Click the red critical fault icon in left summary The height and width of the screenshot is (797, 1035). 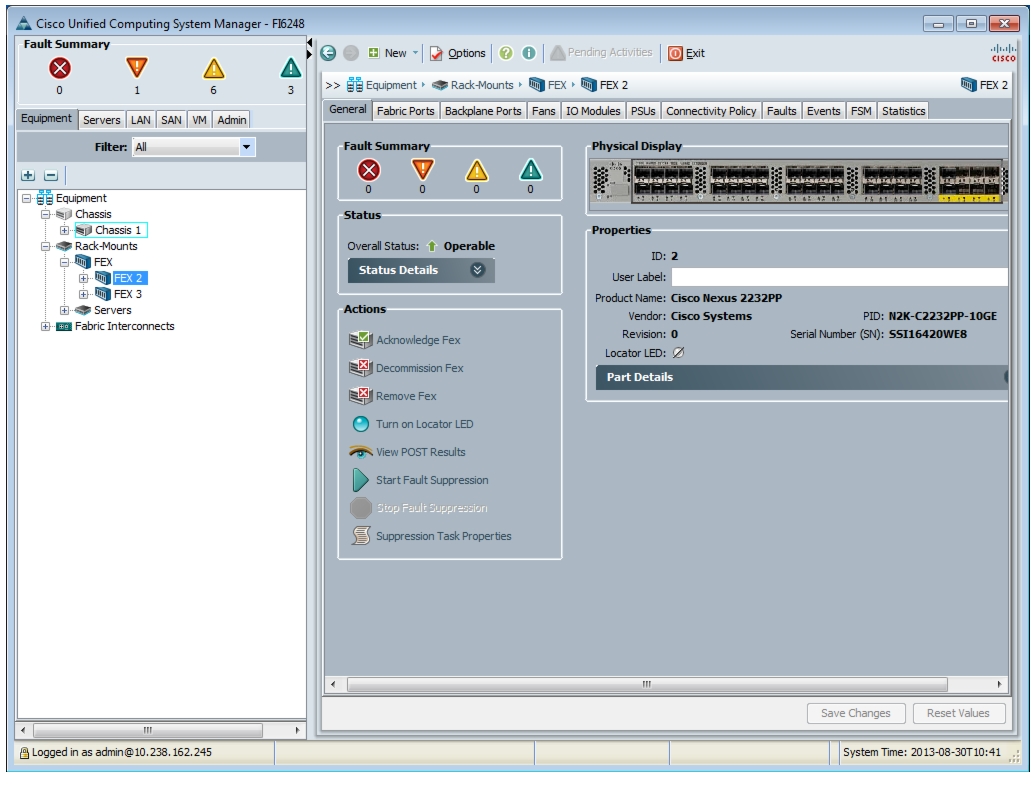pyautogui.click(x=59, y=68)
